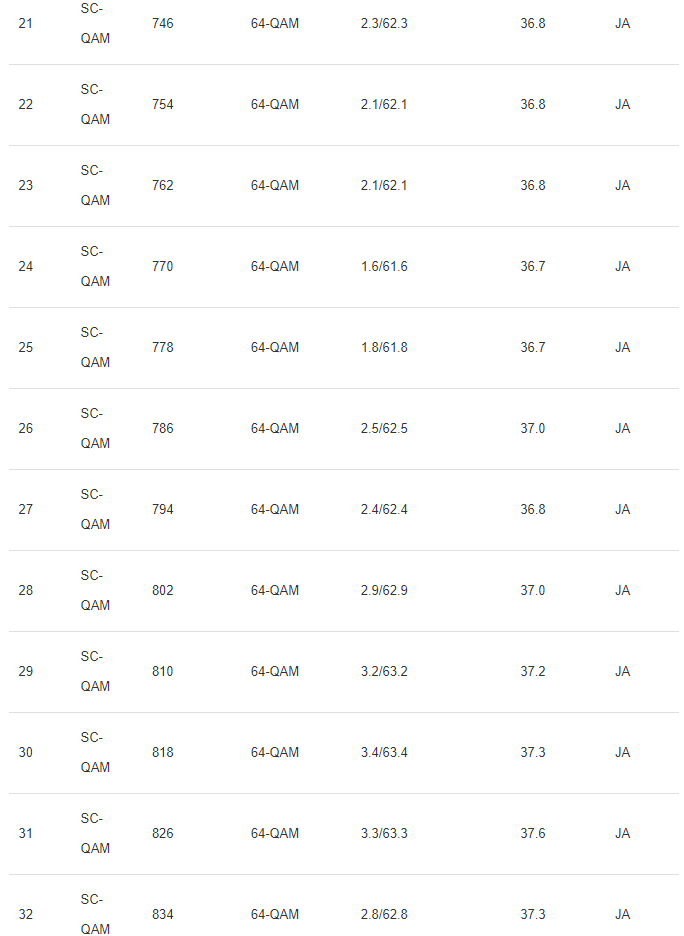Select frequency value 818

tap(162, 752)
